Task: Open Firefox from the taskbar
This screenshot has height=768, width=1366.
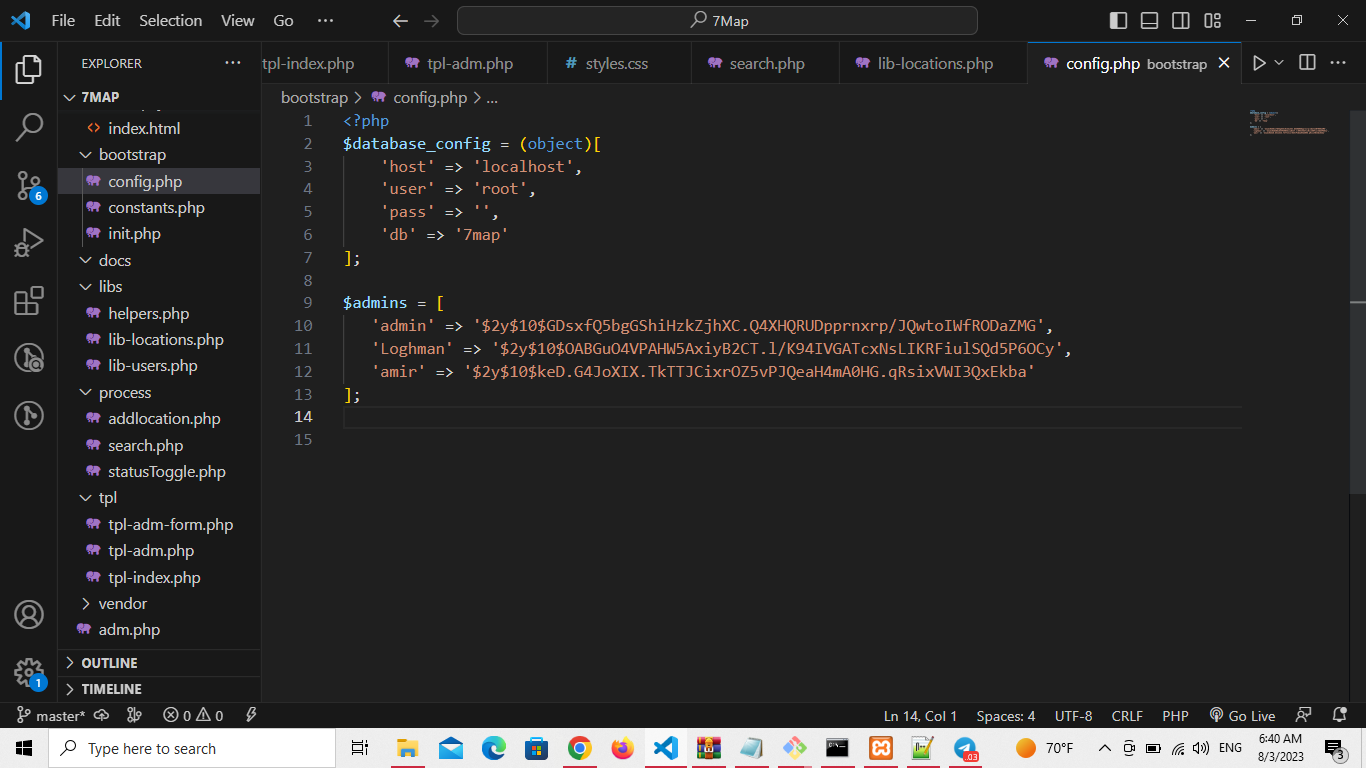Action: click(623, 748)
